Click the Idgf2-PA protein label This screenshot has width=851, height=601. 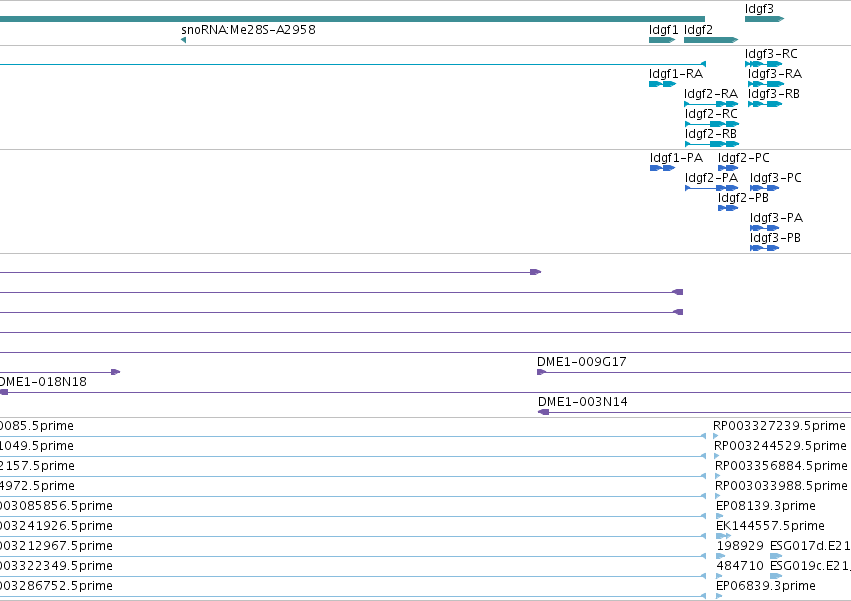tap(711, 178)
